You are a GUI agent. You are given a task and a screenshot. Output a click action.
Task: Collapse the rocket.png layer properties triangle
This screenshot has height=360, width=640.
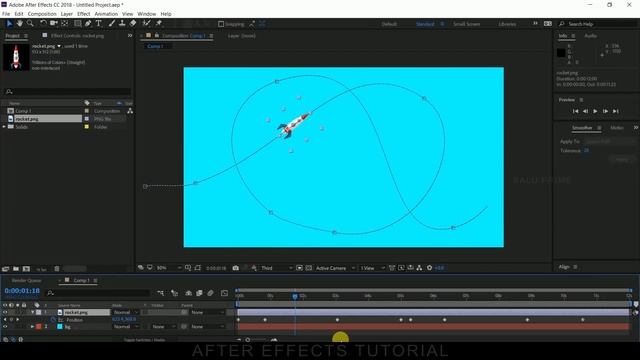[33, 312]
